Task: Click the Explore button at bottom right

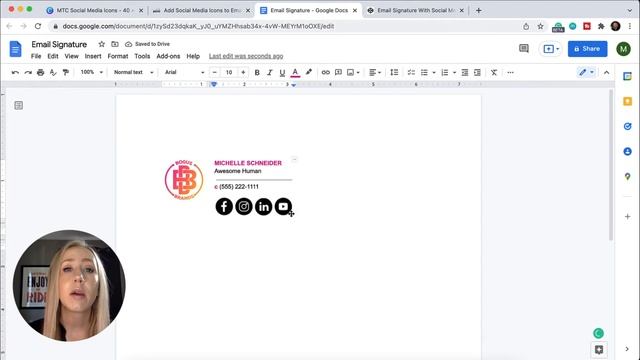Action: click(x=599, y=350)
